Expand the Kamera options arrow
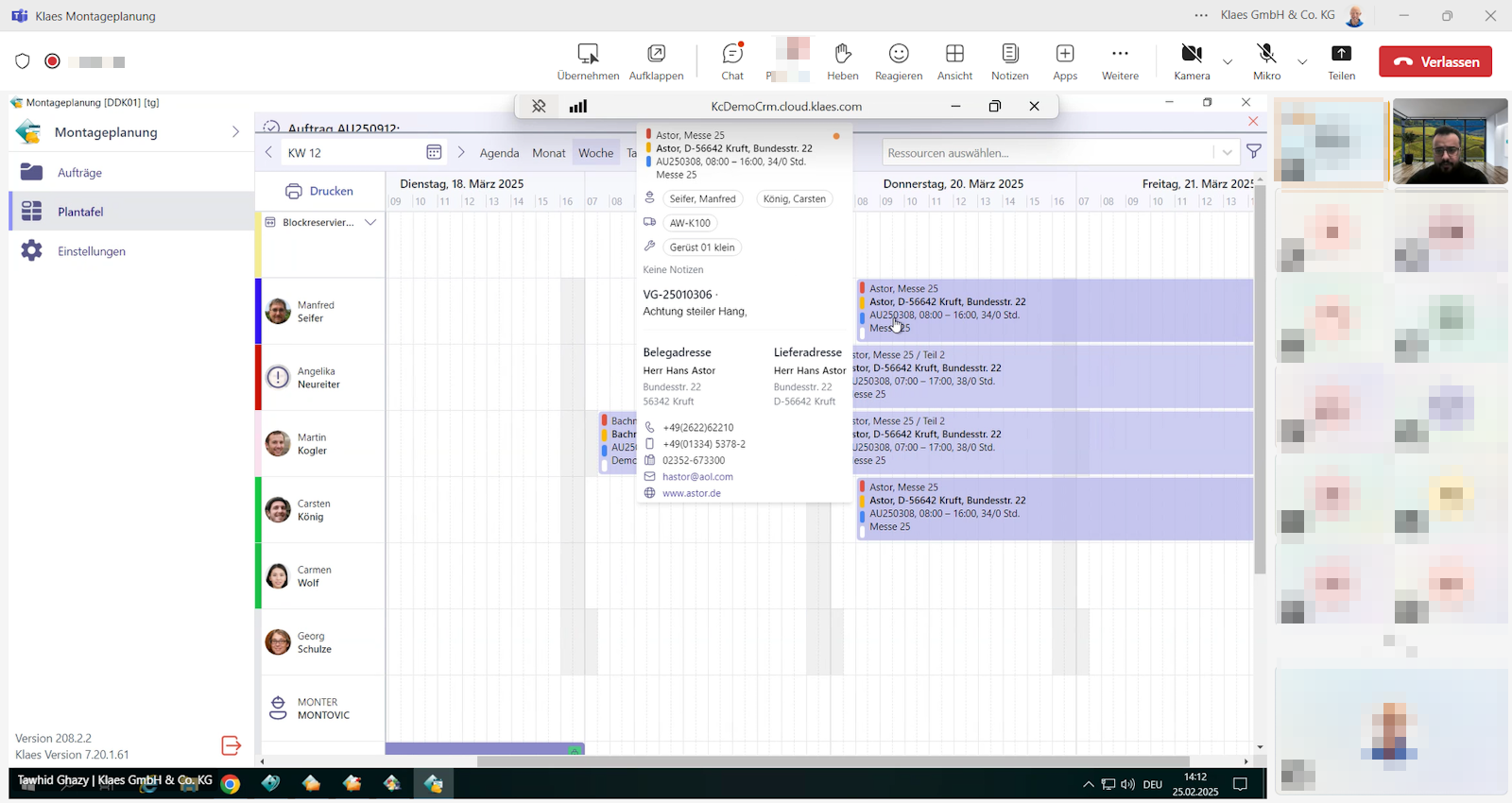Image resolution: width=1512 pixels, height=803 pixels. coord(1228,62)
